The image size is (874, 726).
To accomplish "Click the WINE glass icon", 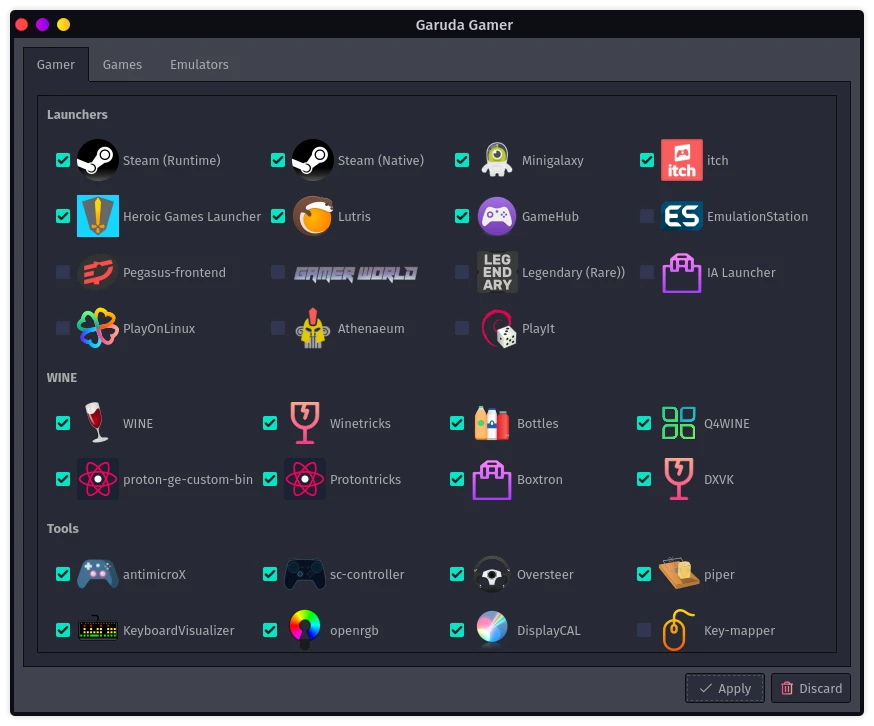I will click(x=96, y=423).
